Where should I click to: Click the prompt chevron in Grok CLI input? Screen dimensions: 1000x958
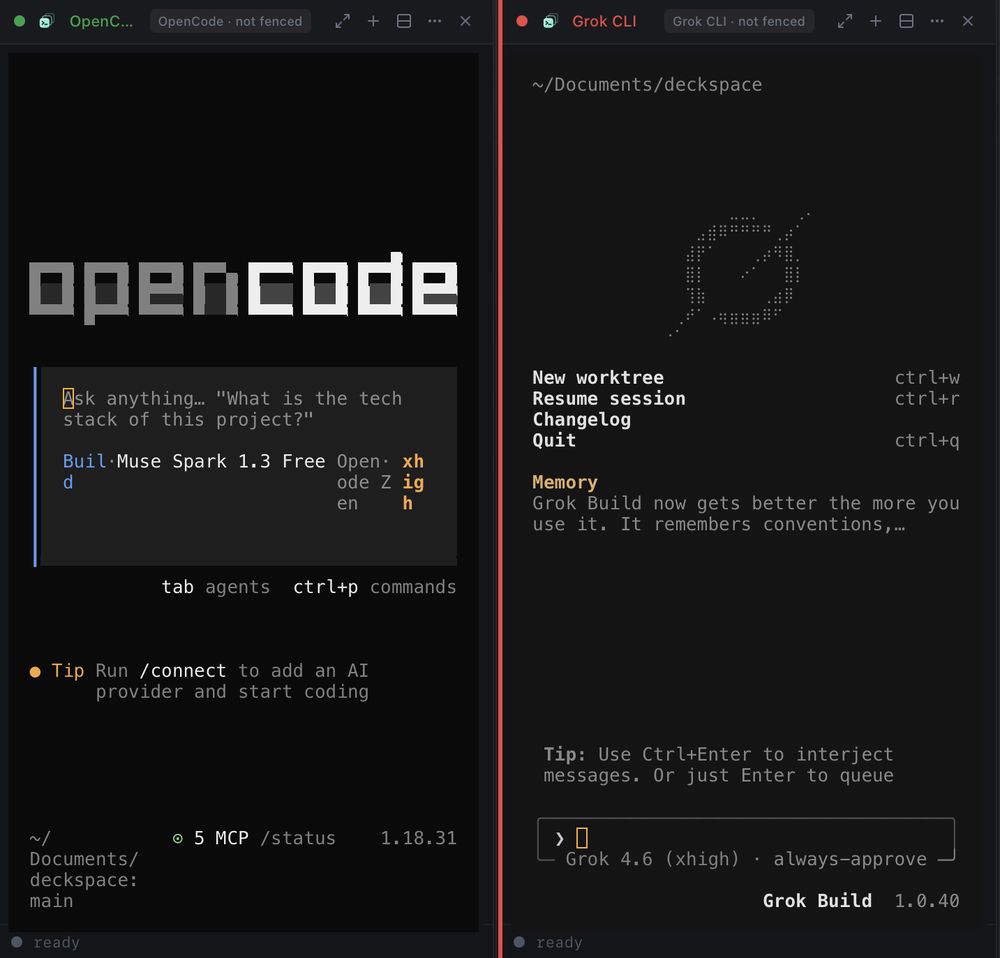click(x=559, y=838)
